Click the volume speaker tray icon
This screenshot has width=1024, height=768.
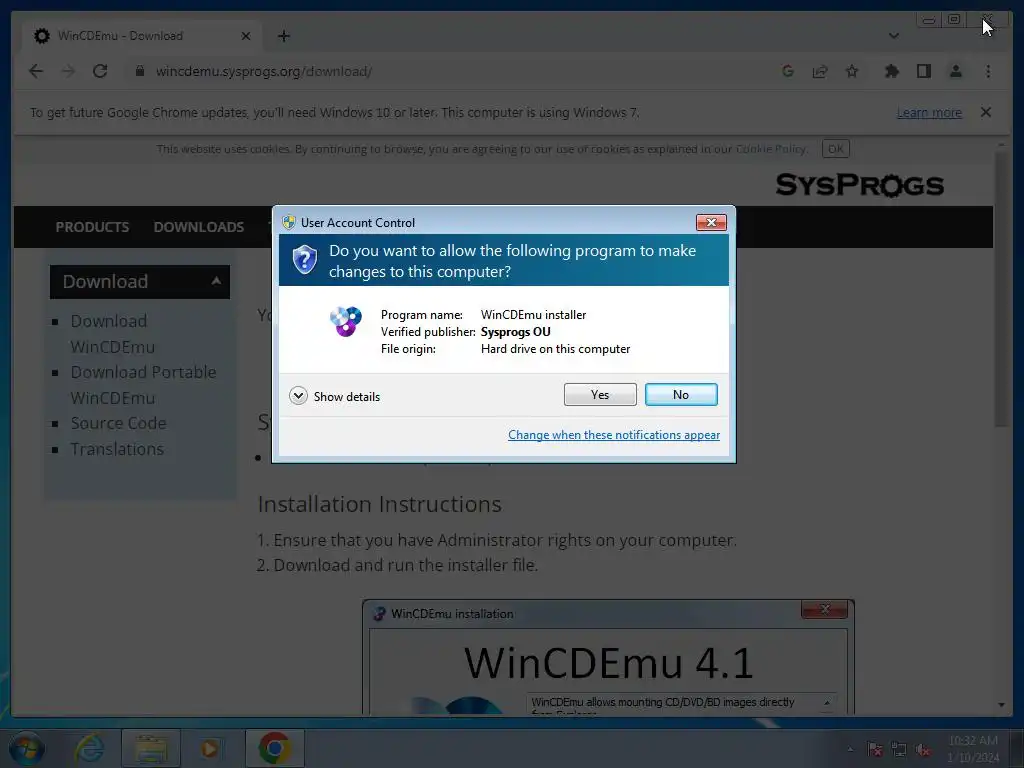pyautogui.click(x=923, y=750)
